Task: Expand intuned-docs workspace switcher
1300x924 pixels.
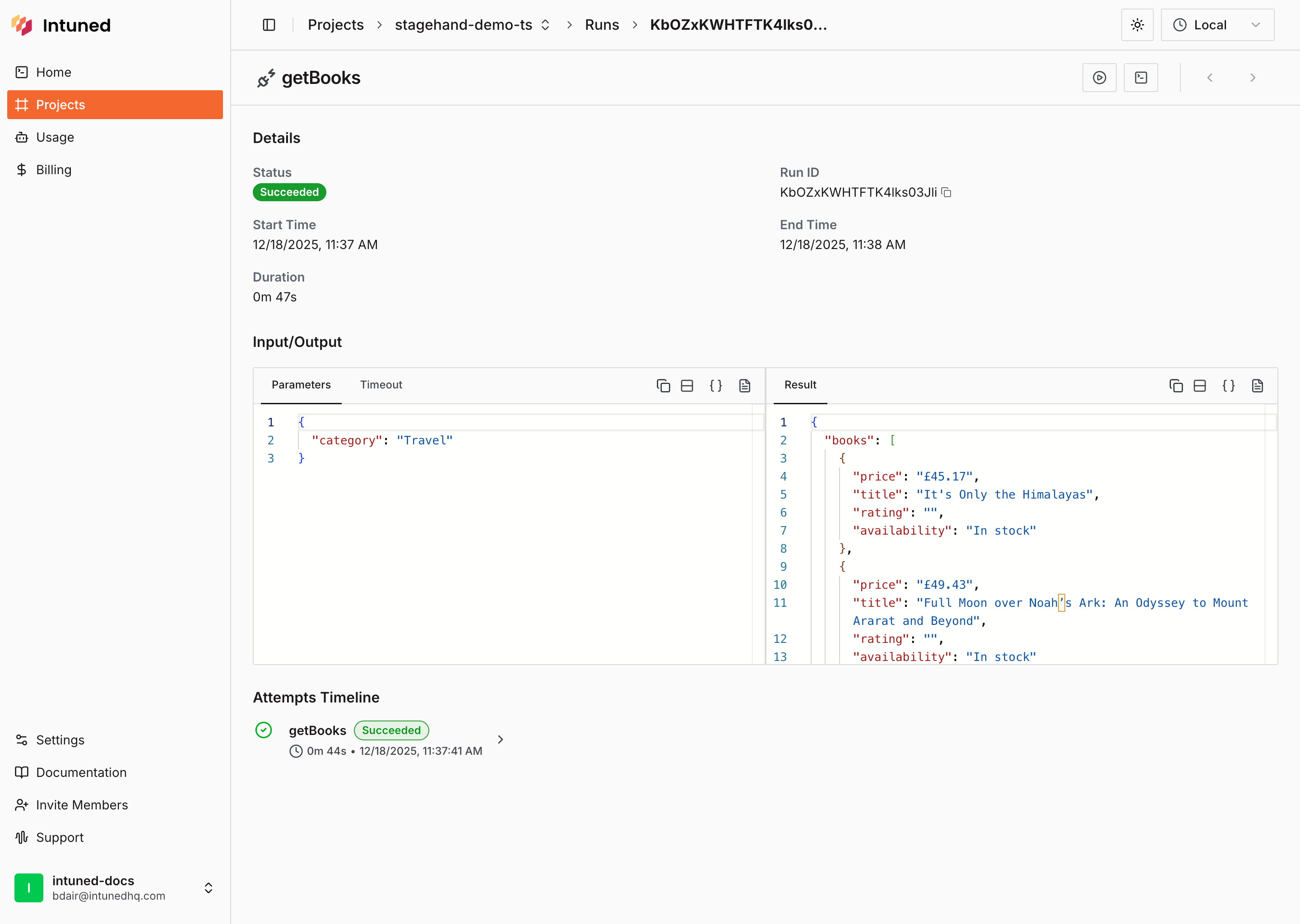Action: click(x=209, y=887)
